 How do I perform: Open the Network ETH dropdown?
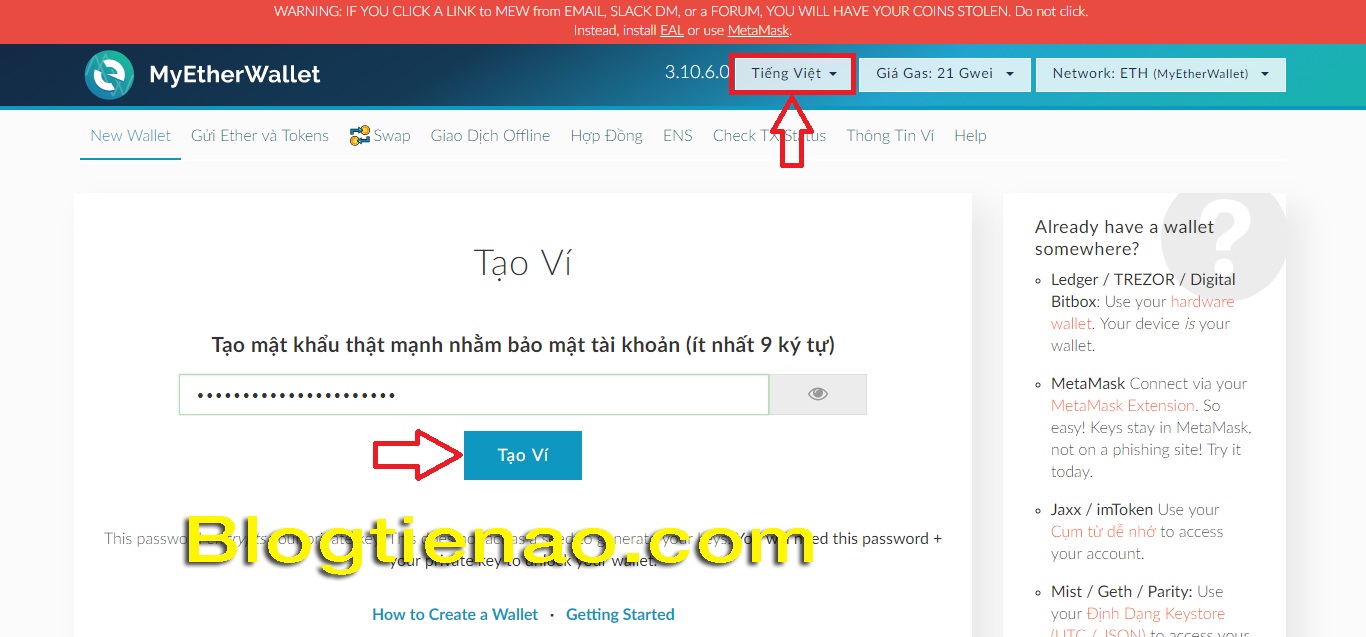tap(1160, 74)
